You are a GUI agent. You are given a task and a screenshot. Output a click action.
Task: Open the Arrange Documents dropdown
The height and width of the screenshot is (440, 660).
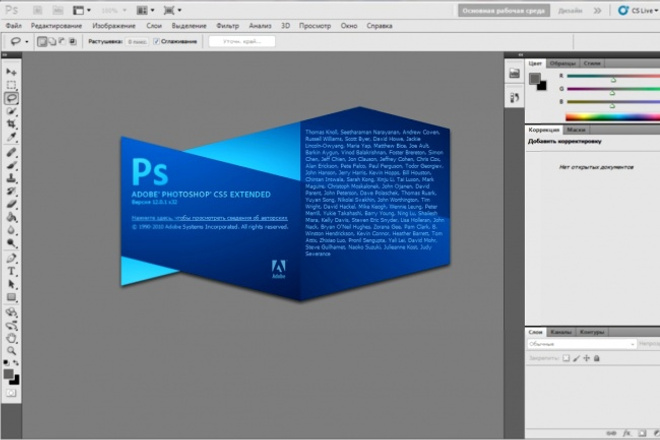[x=146, y=10]
